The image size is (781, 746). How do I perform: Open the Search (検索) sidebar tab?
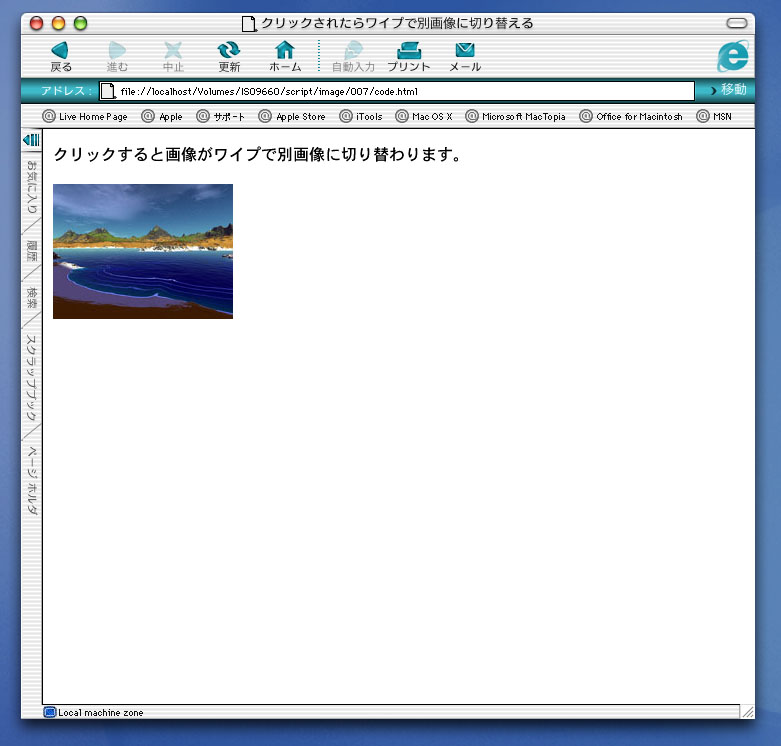[31, 297]
